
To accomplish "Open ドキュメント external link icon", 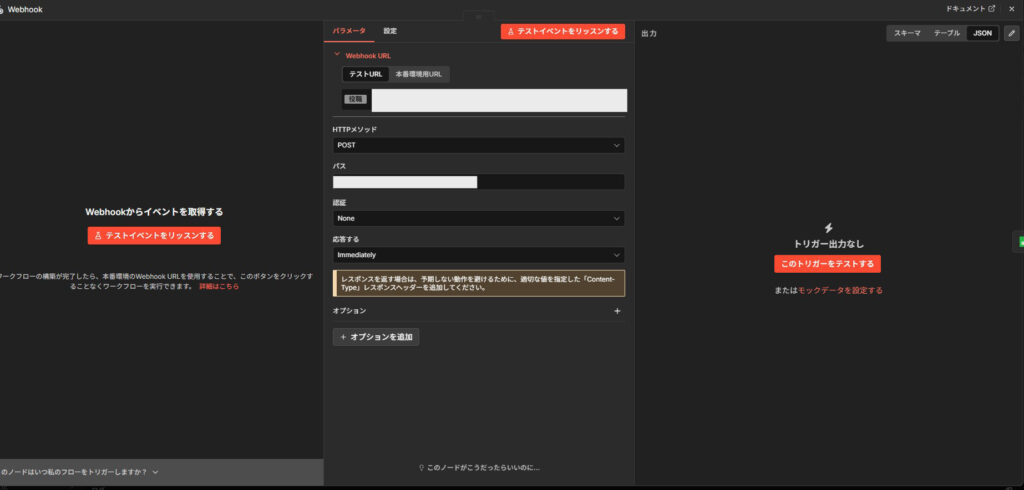I will tap(991, 8).
